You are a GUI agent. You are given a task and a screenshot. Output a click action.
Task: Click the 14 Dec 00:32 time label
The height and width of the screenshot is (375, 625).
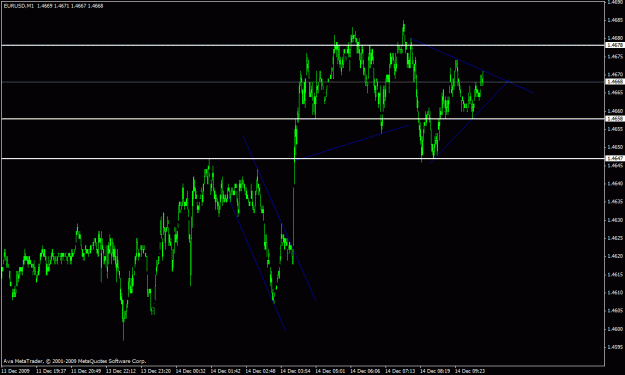[191, 371]
